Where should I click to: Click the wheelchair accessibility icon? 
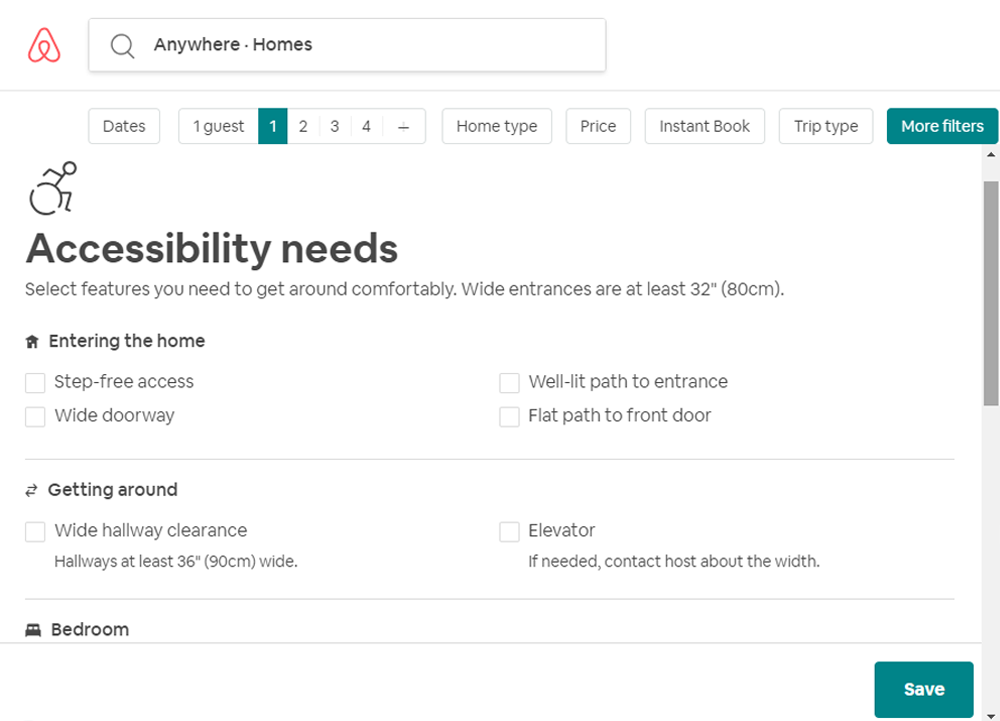[x=53, y=188]
